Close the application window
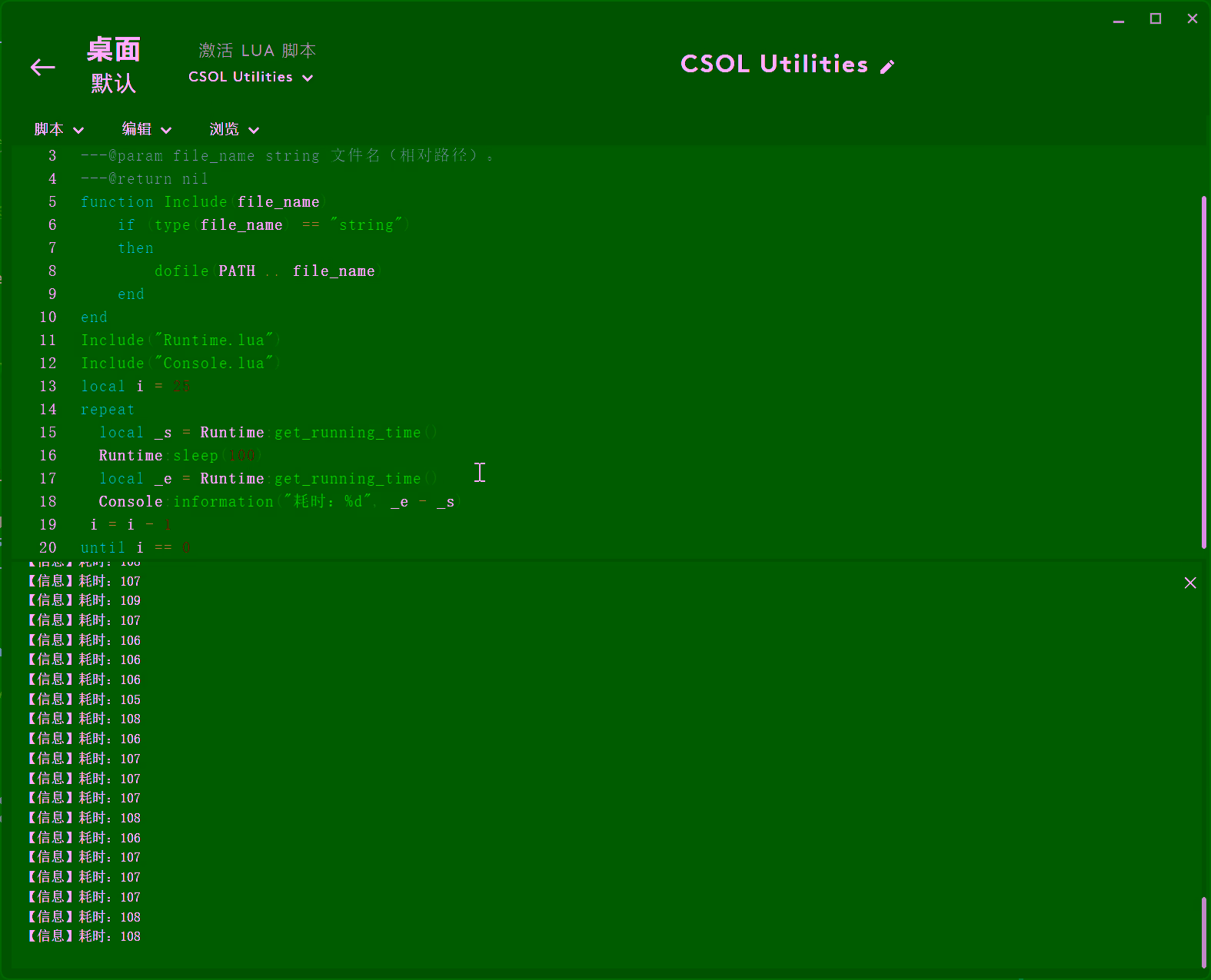Viewport: 1211px width, 980px height. (x=1192, y=19)
